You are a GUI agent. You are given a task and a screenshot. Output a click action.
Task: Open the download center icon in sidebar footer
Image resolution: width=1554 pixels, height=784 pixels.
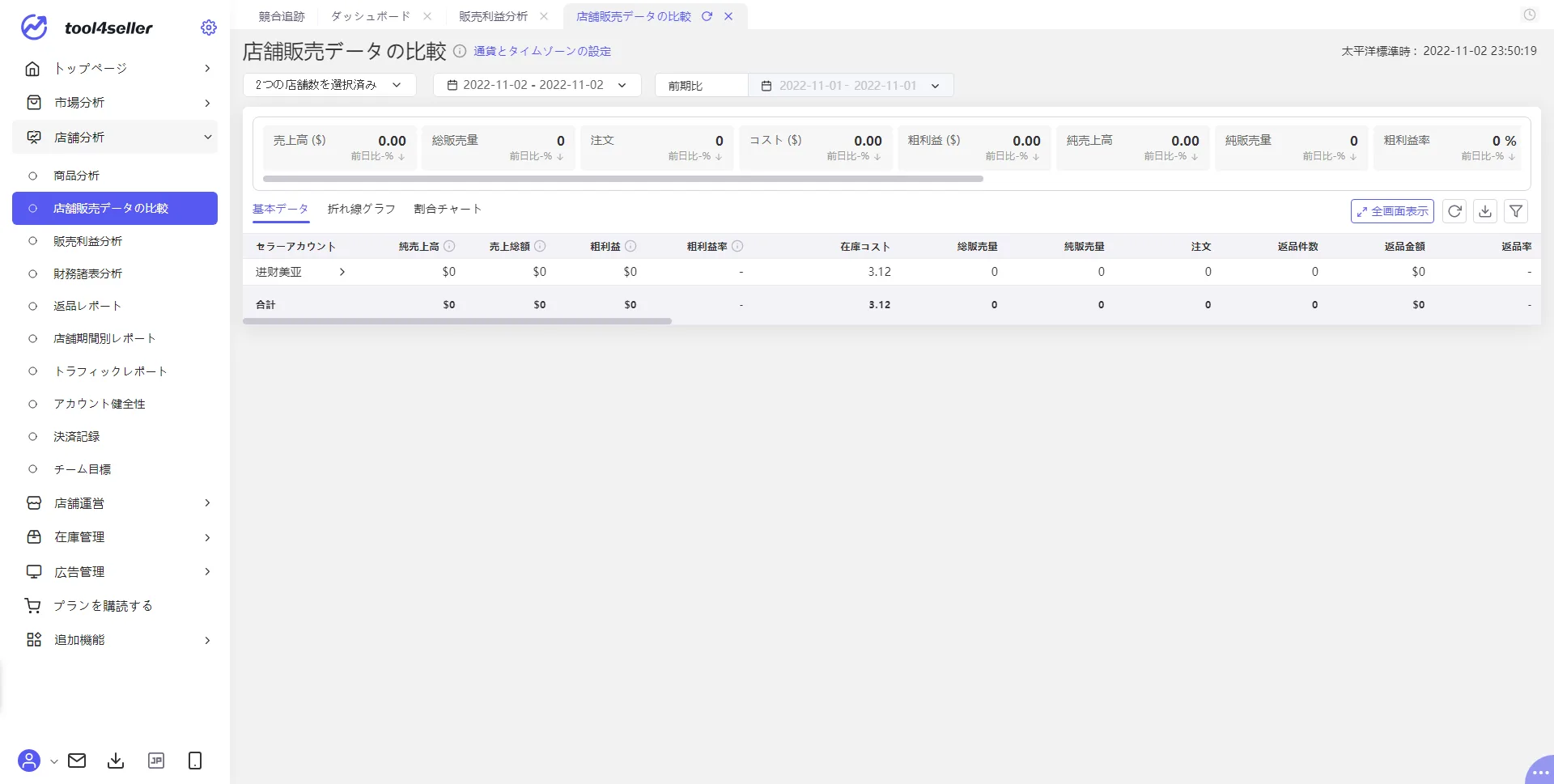[116, 761]
